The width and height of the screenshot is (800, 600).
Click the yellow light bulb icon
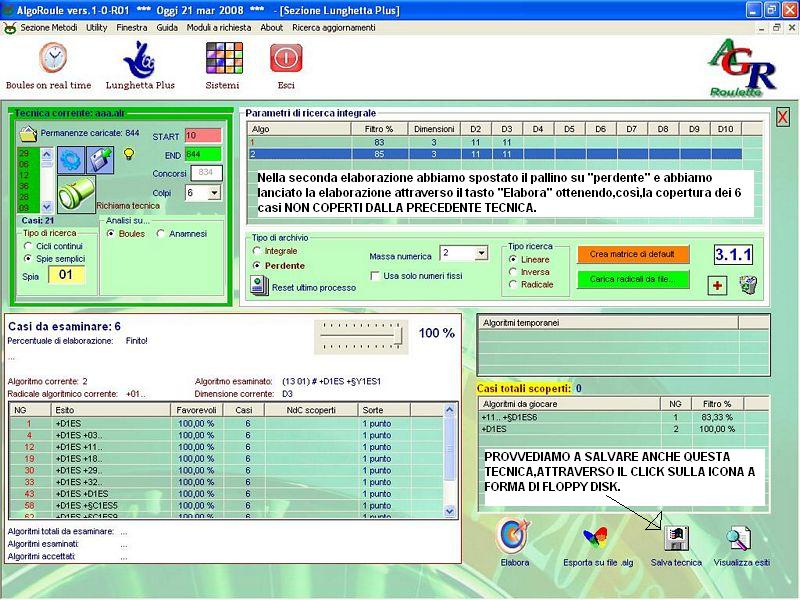[129, 154]
